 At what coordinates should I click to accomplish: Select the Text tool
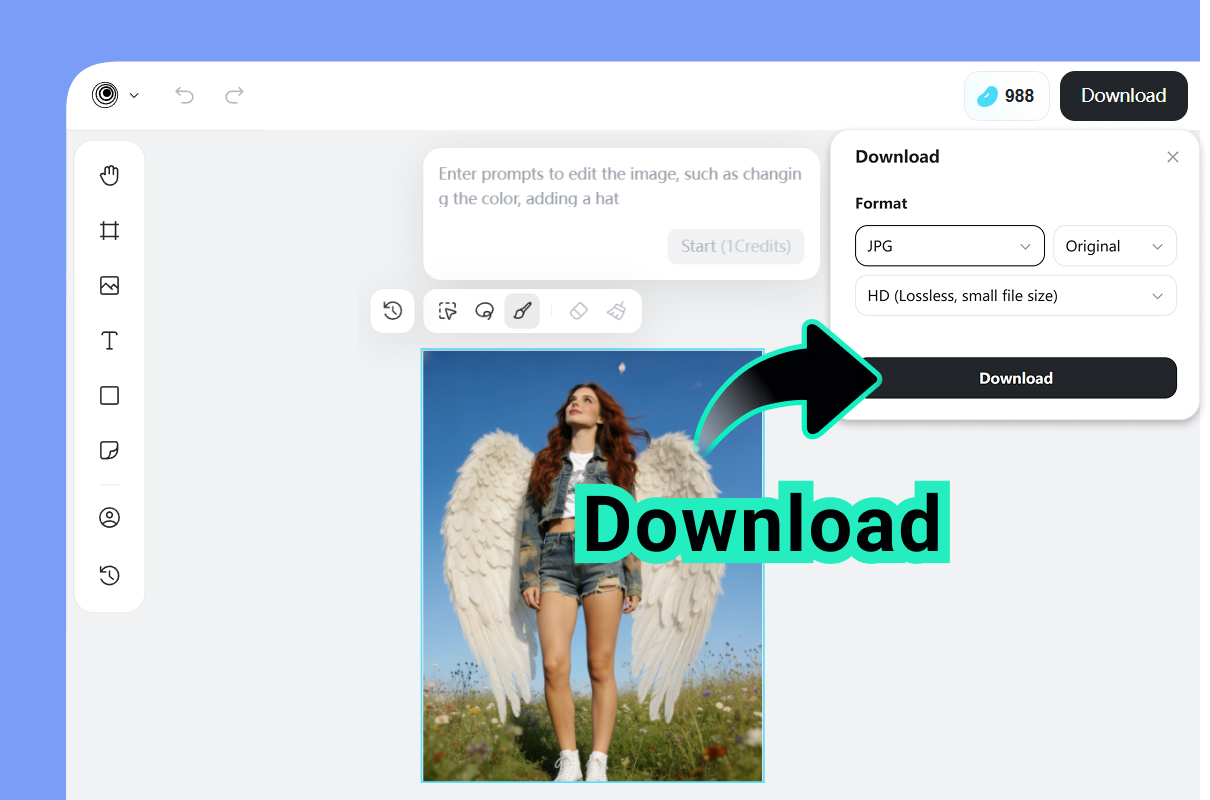coord(109,340)
